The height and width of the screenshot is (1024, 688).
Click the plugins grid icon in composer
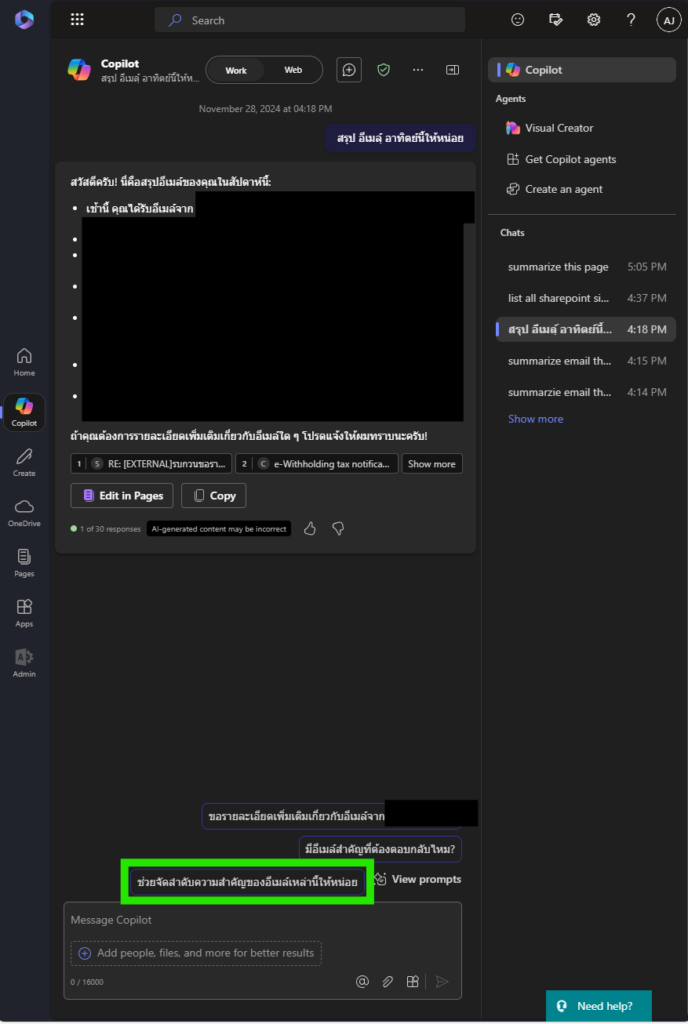point(413,981)
